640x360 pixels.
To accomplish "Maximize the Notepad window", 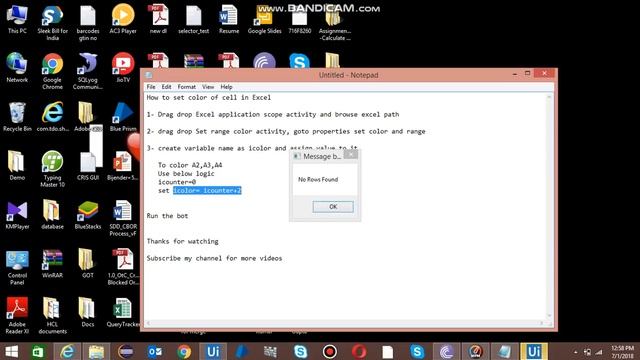I will pos(527,74).
